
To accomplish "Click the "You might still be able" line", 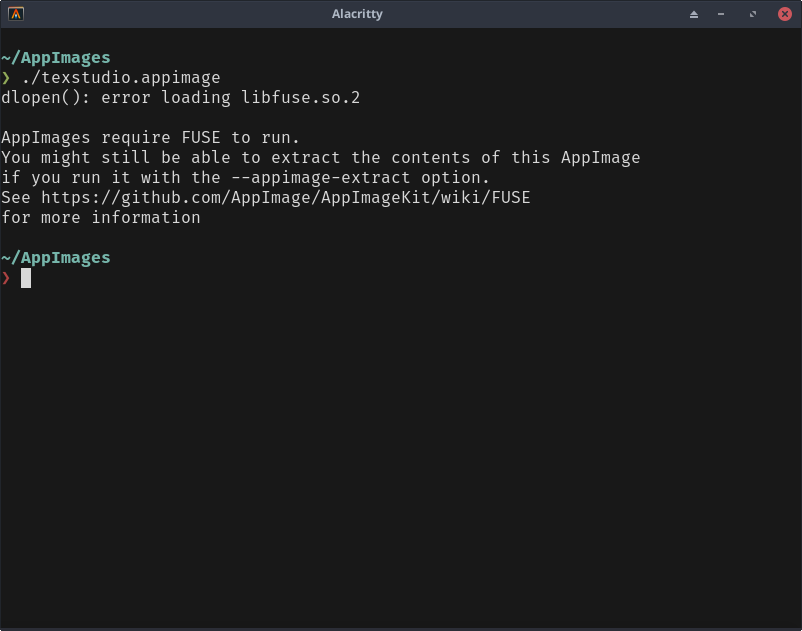I will [x=321, y=157].
